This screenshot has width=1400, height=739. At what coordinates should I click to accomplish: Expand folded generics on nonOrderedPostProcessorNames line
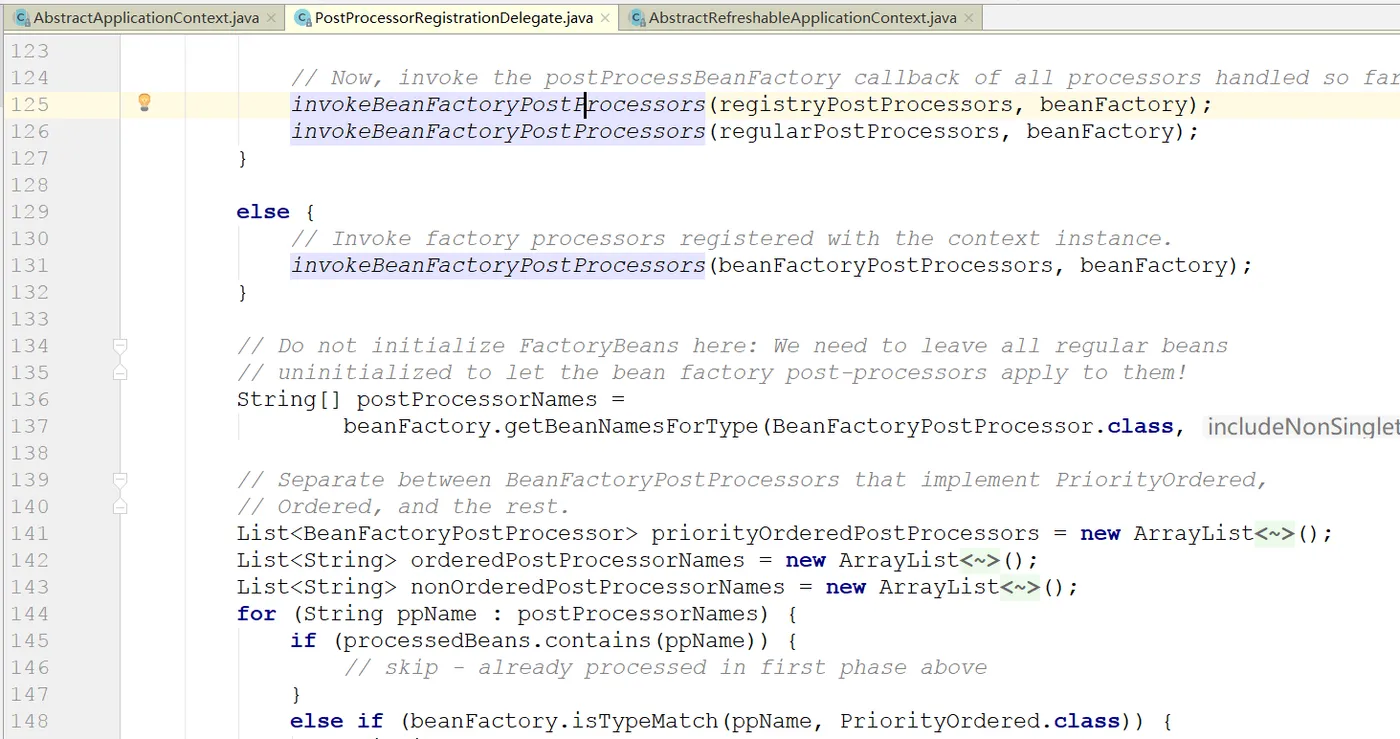point(1020,587)
